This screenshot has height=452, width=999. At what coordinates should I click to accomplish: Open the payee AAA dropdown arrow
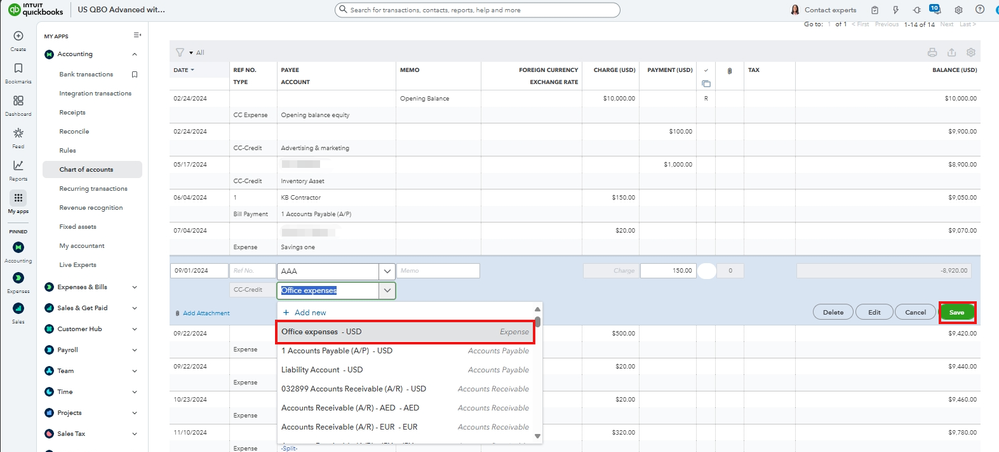386,271
